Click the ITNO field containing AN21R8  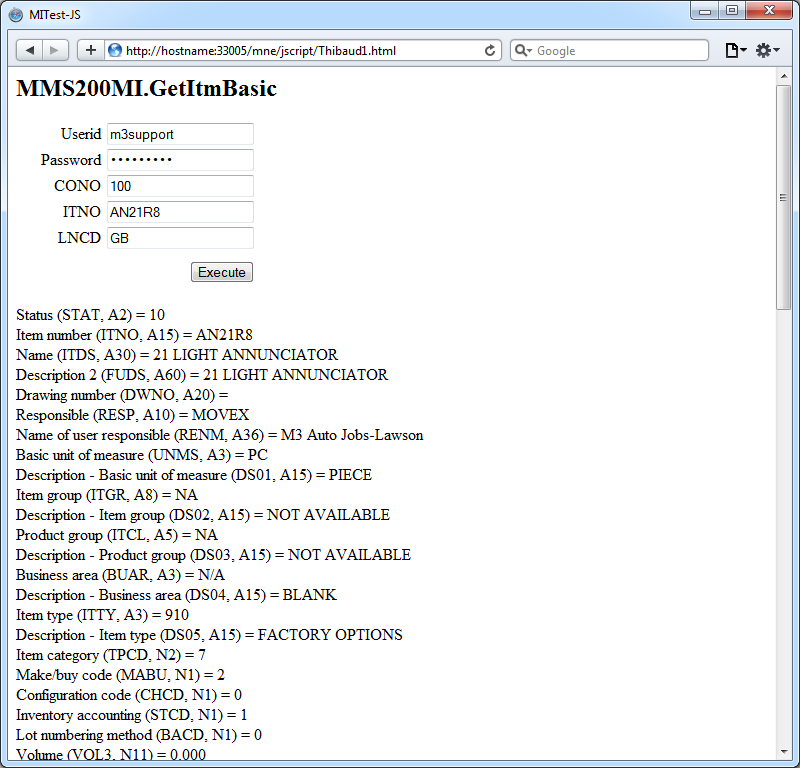180,212
